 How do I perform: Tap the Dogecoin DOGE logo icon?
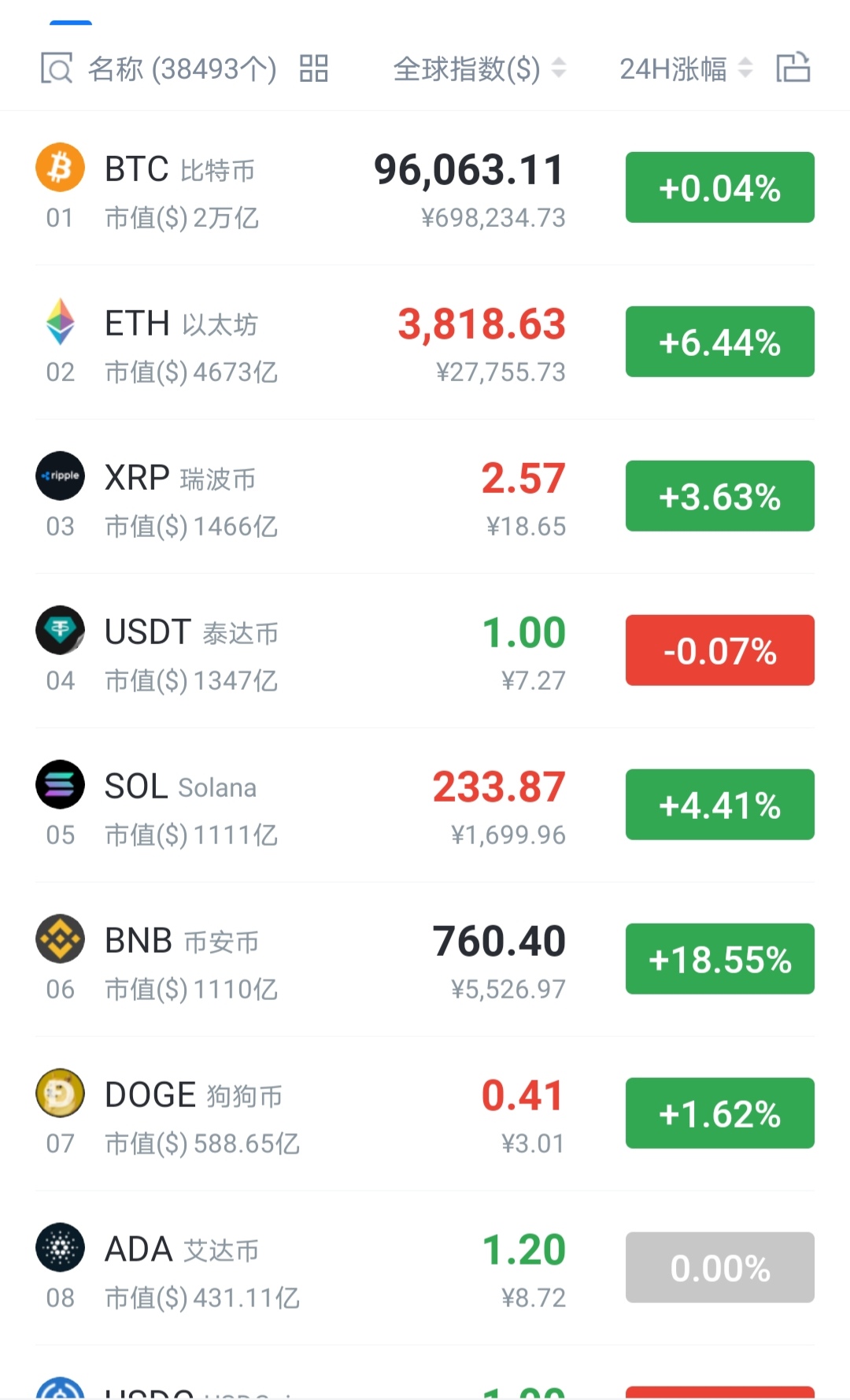pos(60,1093)
